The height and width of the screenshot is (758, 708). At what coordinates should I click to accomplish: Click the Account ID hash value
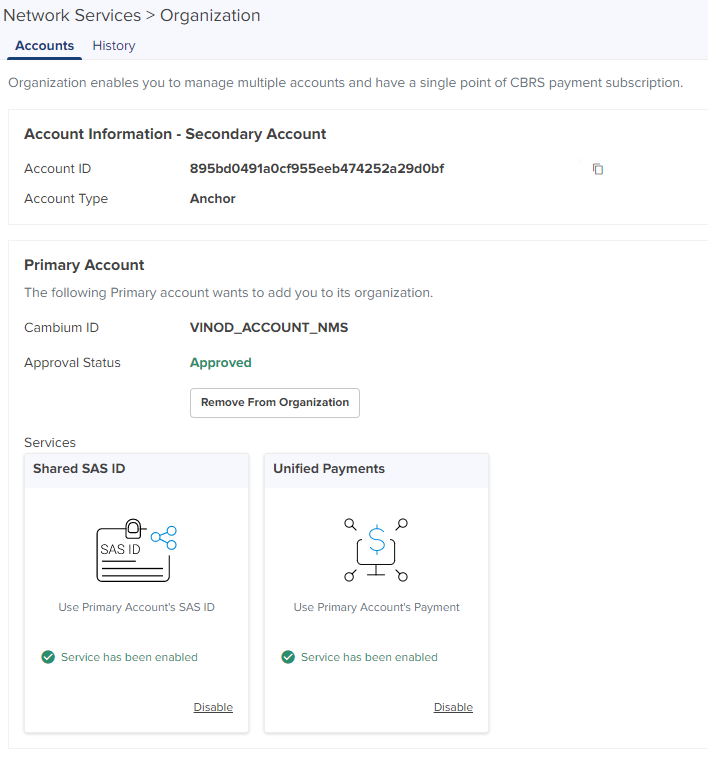316,169
